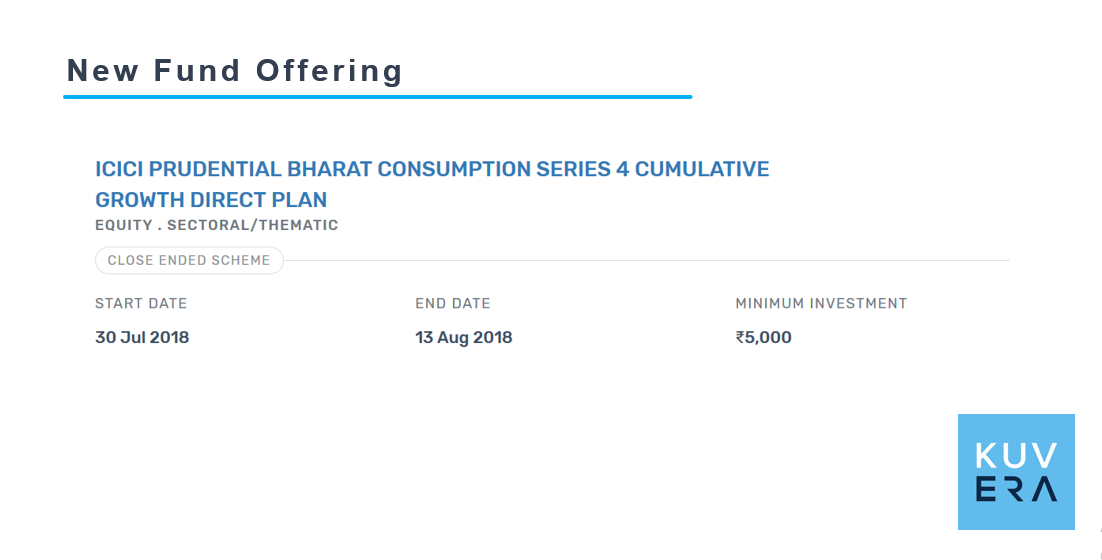Click the KUV letters in the logo

click(1016, 456)
